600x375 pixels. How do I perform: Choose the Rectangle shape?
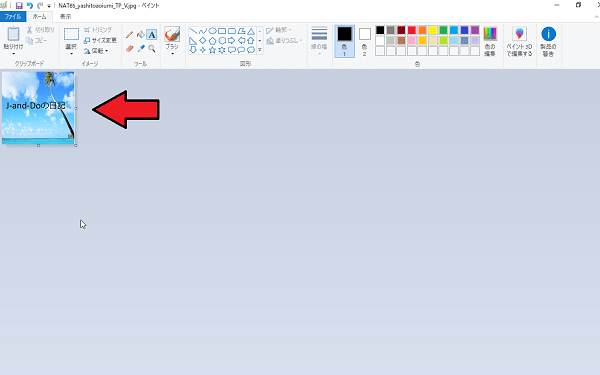click(x=222, y=31)
